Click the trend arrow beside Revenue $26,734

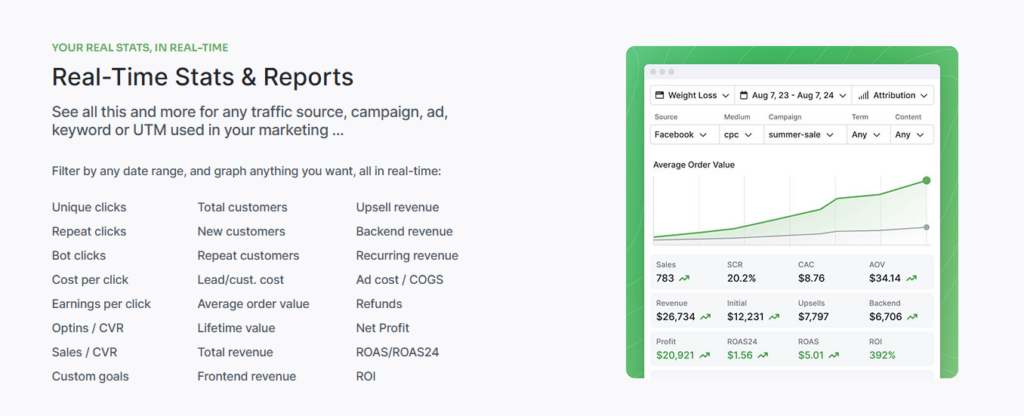click(x=705, y=316)
